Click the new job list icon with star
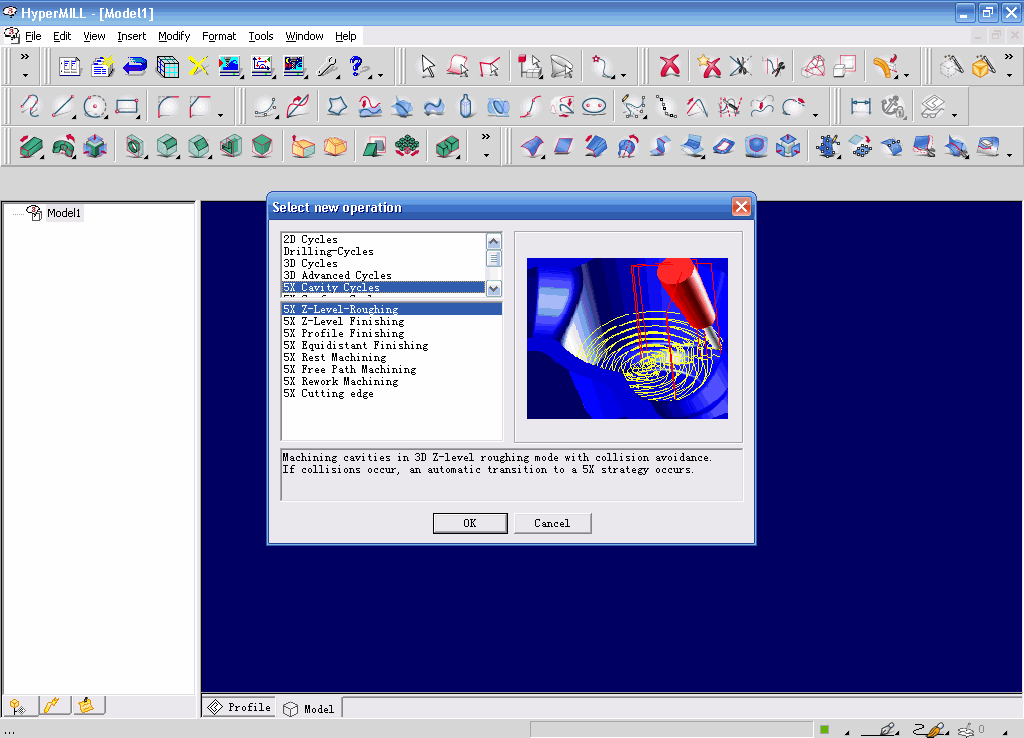The width and height of the screenshot is (1024, 738). tap(103, 67)
